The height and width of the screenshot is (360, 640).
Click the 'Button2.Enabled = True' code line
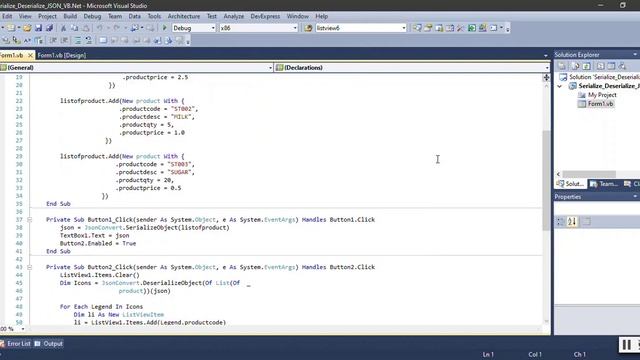98,244
